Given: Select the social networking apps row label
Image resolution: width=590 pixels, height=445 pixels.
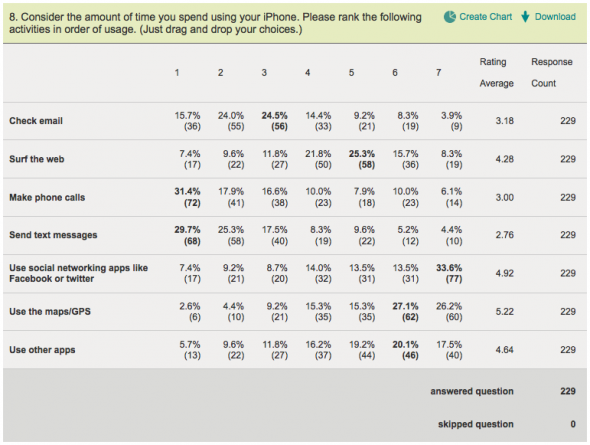Looking at the screenshot, I should point(78,273).
